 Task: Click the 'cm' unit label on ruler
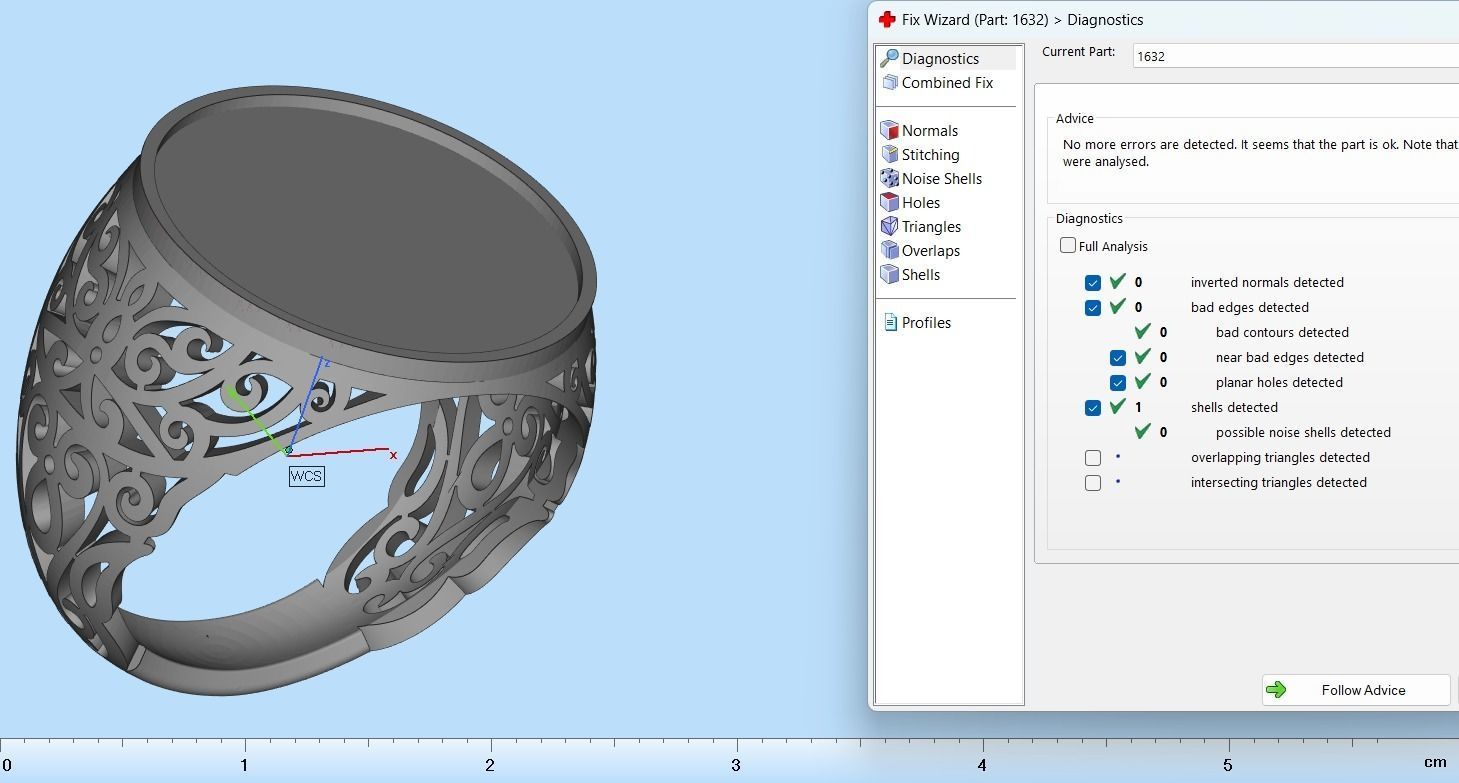(1435, 762)
